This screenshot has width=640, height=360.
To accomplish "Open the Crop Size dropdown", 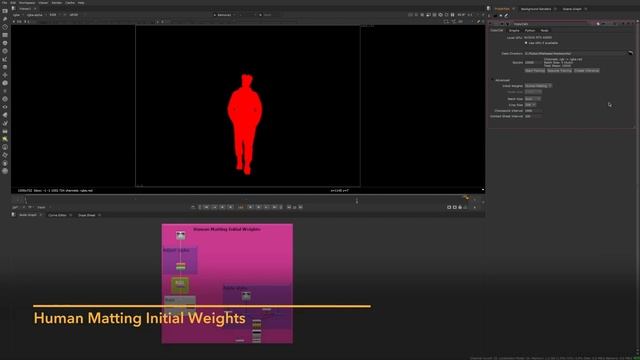I will 530,105.
